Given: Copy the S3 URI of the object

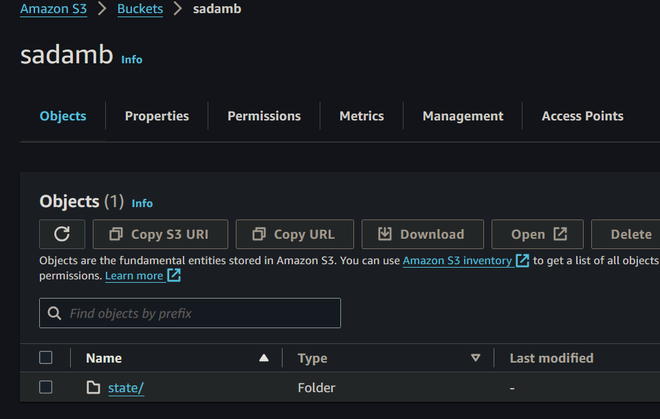Looking at the screenshot, I should (160, 234).
